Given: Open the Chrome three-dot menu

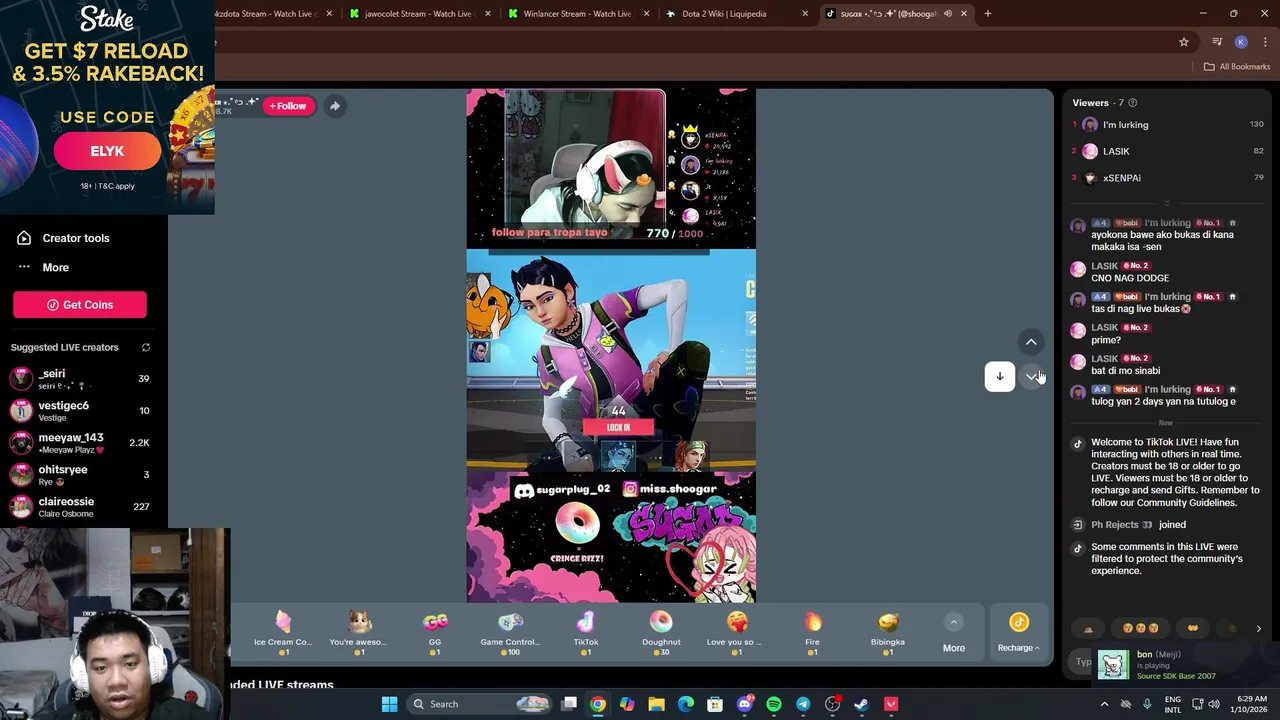Looking at the screenshot, I should 1265,42.
